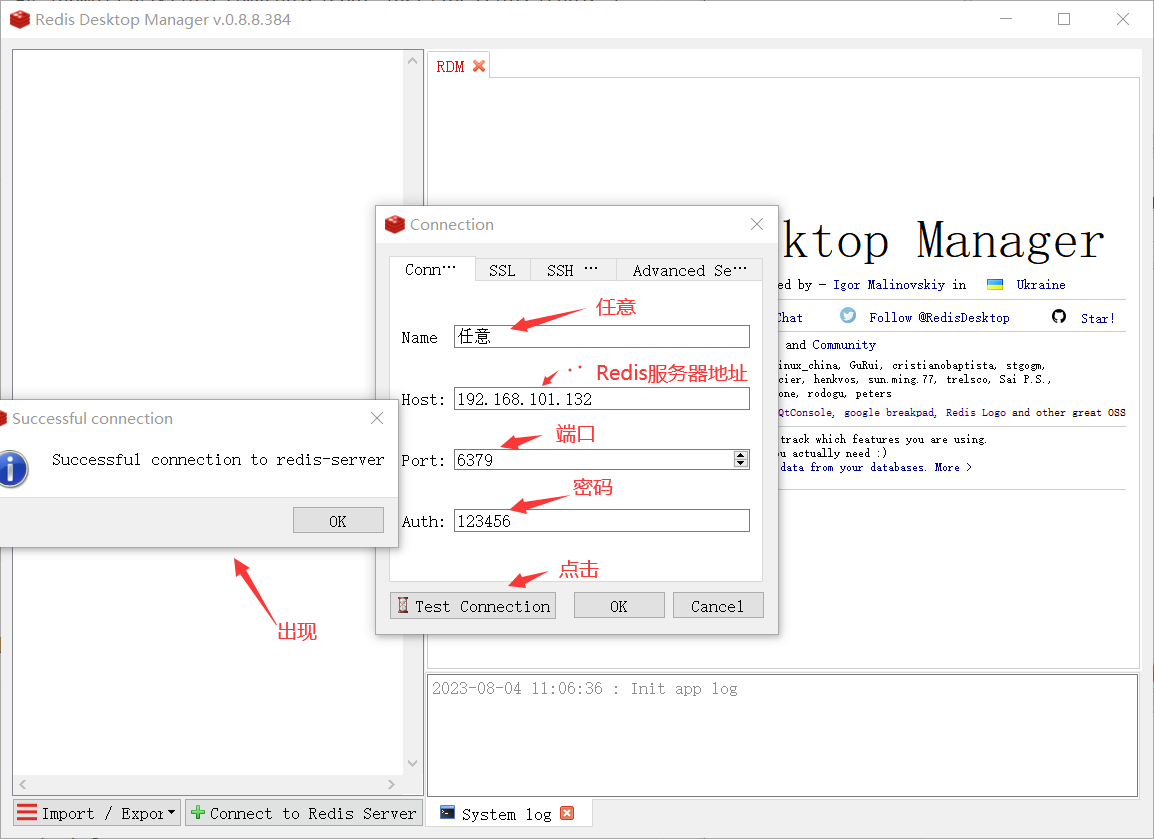Viewport: 1154px width, 839px height.
Task: Click the green plus connect icon
Action: coord(198,813)
